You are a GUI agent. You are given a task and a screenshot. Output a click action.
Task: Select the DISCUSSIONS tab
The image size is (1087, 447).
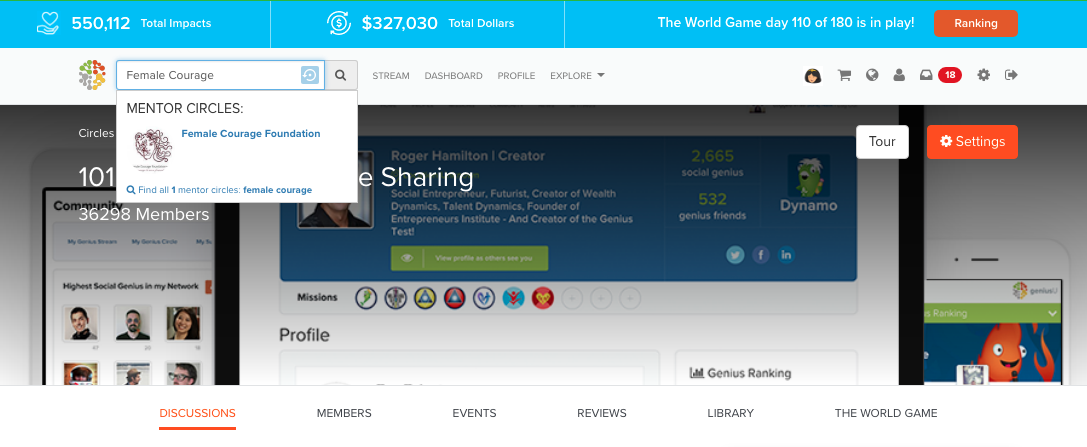point(198,413)
